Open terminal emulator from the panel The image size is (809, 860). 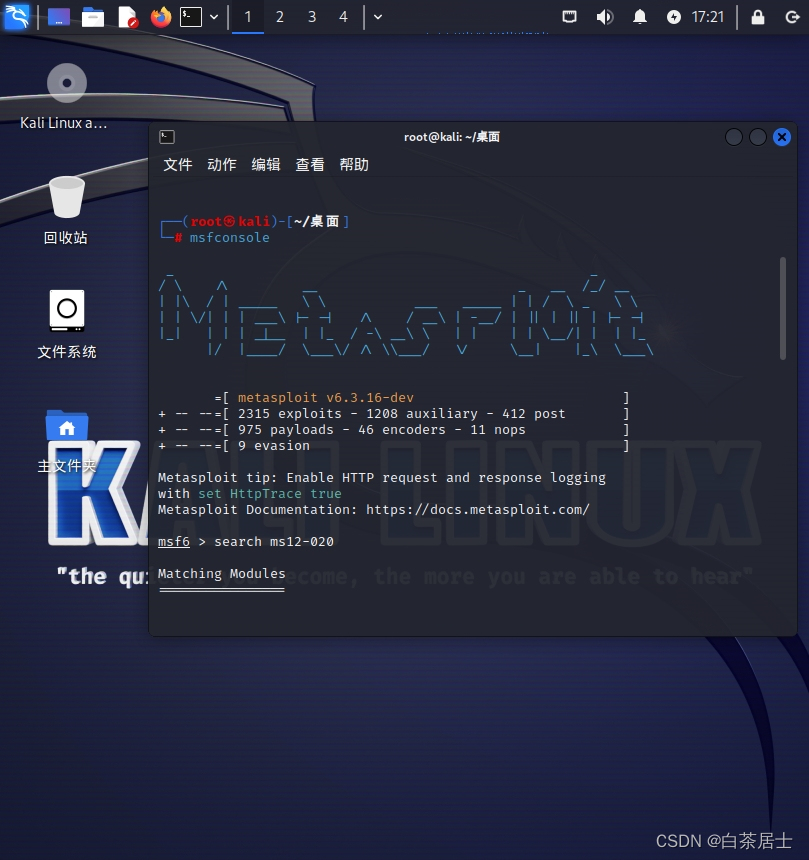point(191,17)
